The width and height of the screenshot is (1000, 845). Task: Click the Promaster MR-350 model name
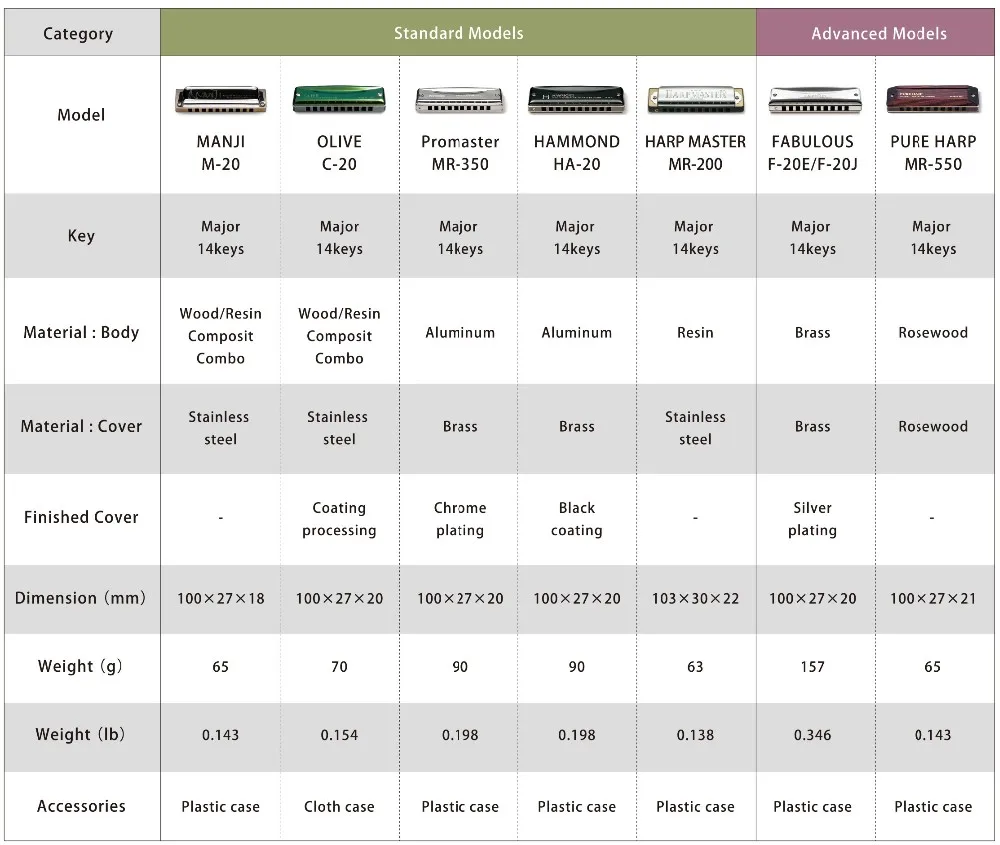(x=460, y=152)
